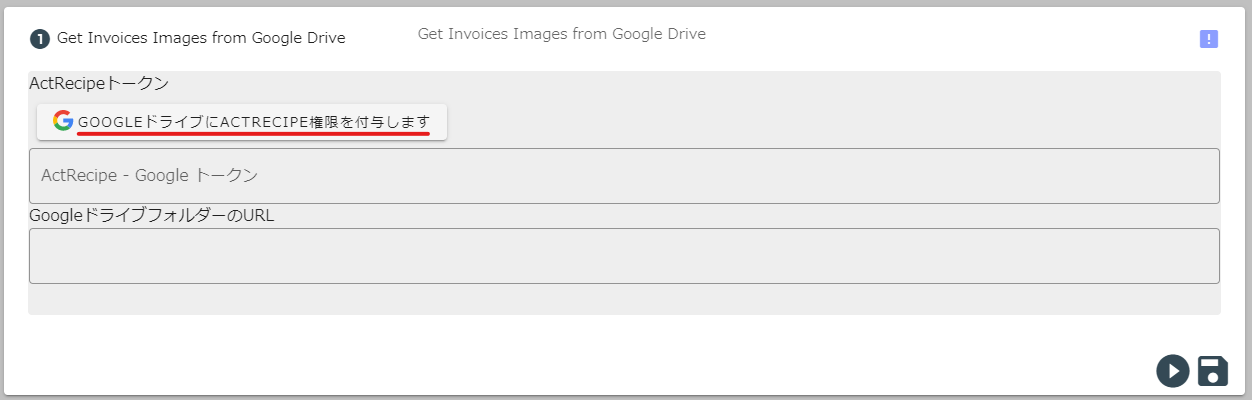Click the Google G logo
The height and width of the screenshot is (400, 1252).
coord(63,121)
